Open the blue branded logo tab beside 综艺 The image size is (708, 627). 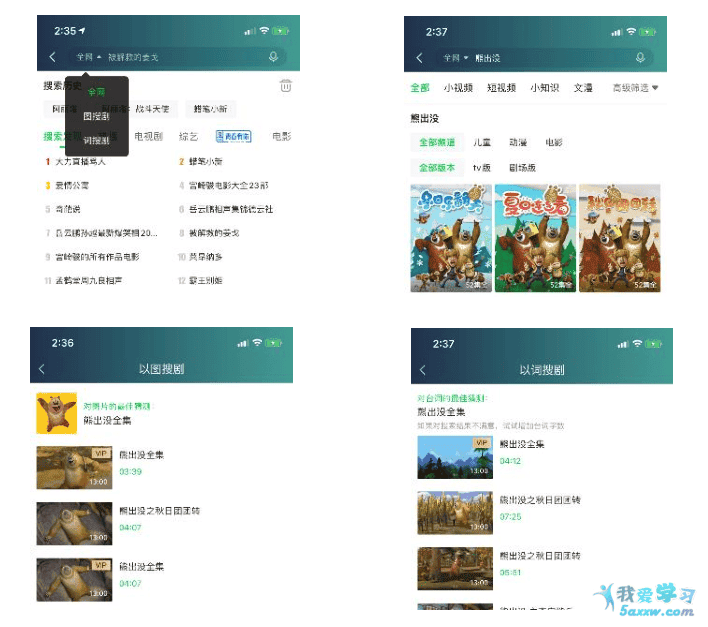coord(233,136)
